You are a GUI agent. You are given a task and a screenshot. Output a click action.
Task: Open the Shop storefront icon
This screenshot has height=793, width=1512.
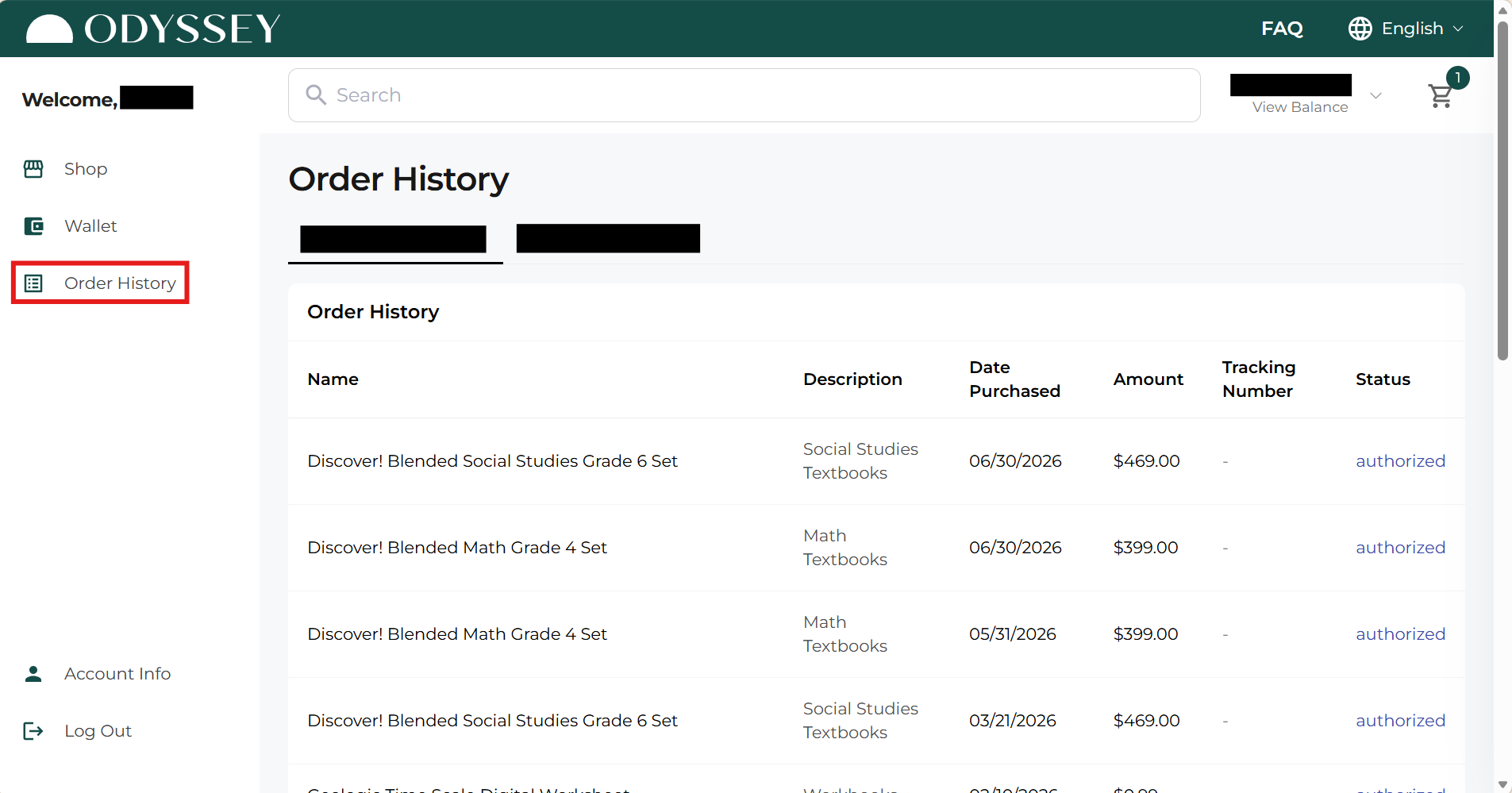[x=33, y=169]
